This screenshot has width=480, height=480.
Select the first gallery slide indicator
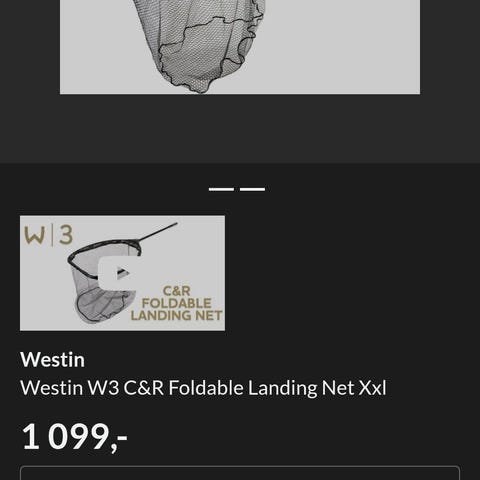click(x=221, y=189)
